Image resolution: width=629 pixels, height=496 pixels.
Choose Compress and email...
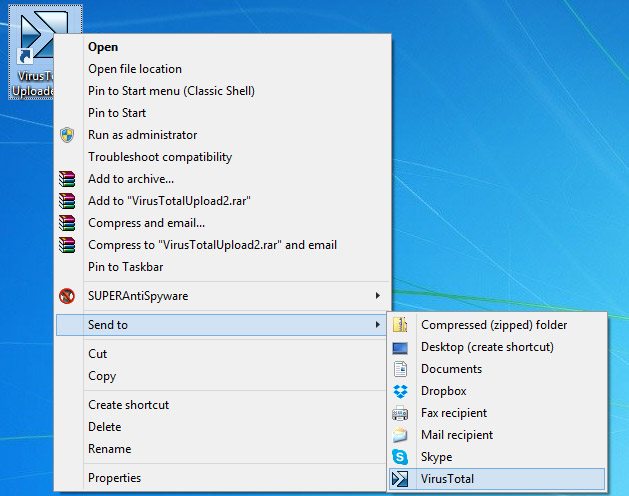222,223
